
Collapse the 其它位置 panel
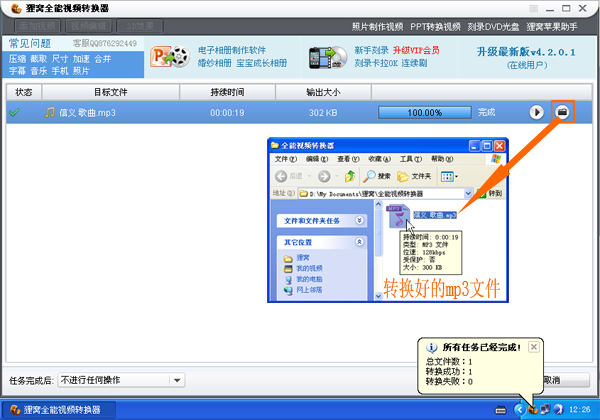point(359,242)
